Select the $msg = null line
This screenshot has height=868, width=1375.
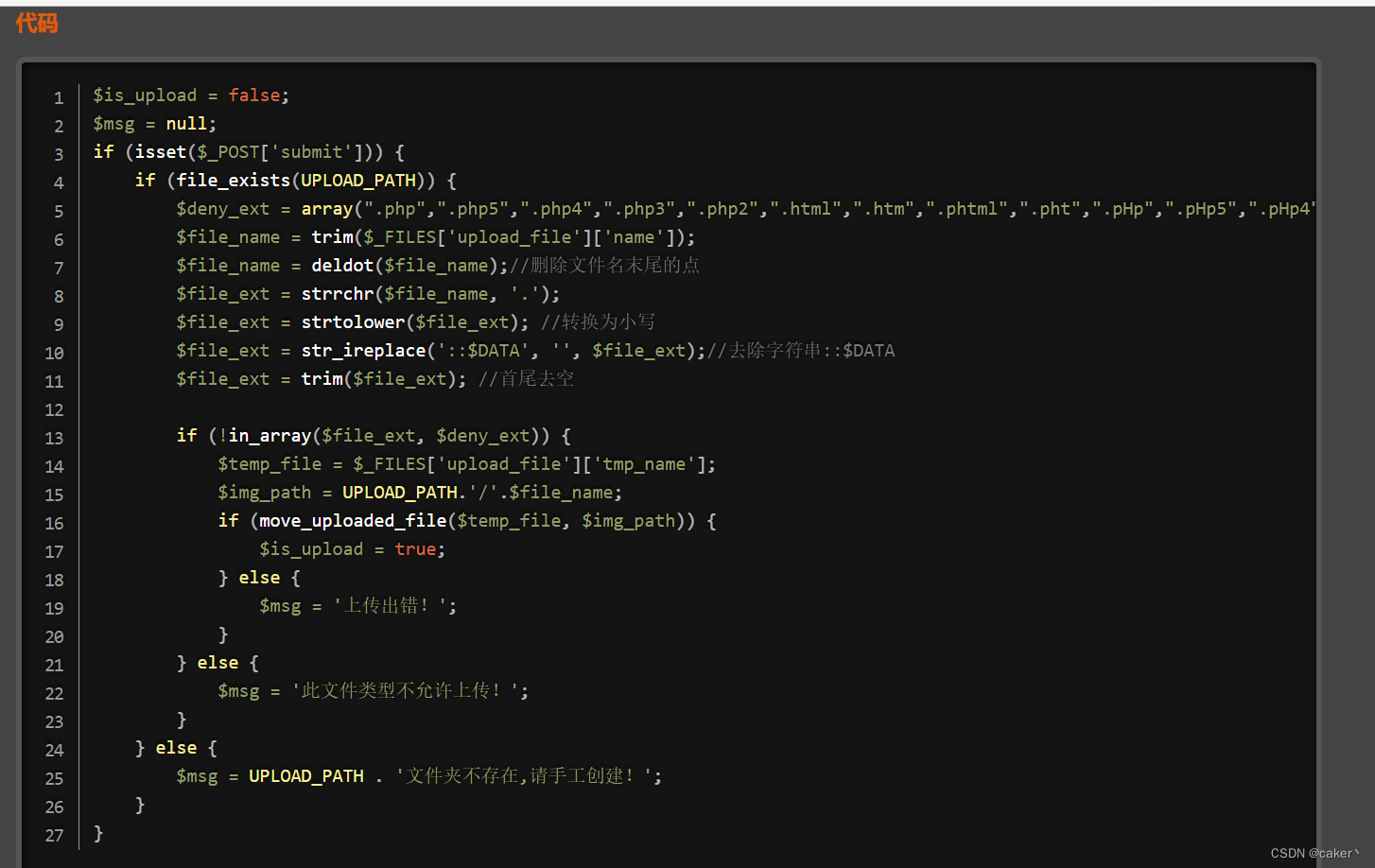155,124
